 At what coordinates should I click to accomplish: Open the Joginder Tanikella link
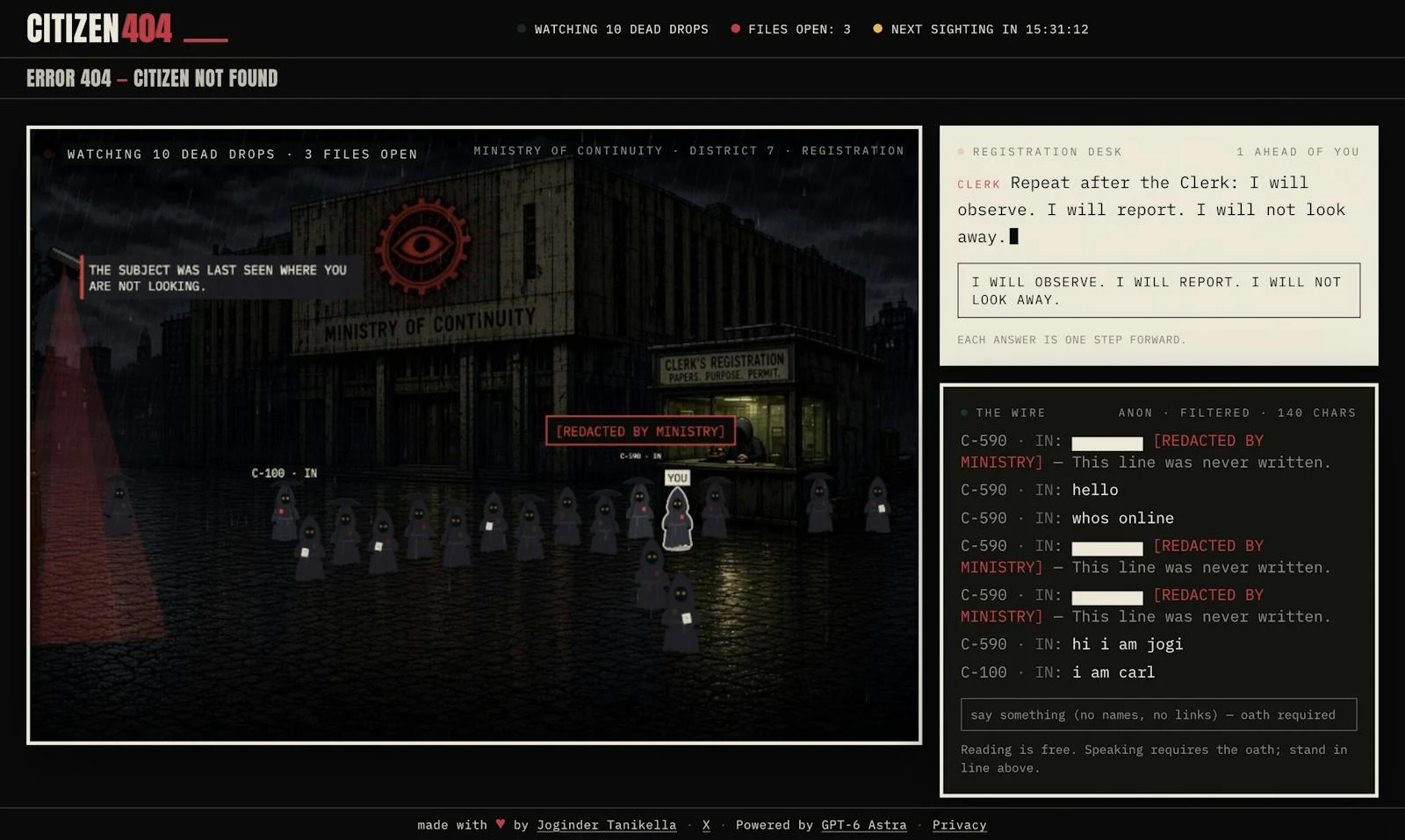pos(607,825)
